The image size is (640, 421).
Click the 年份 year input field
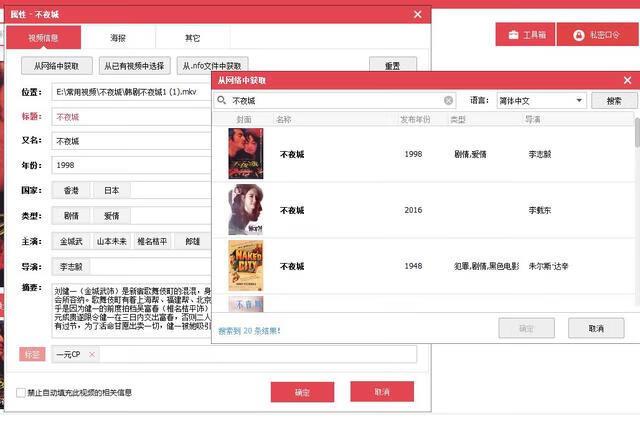point(130,165)
